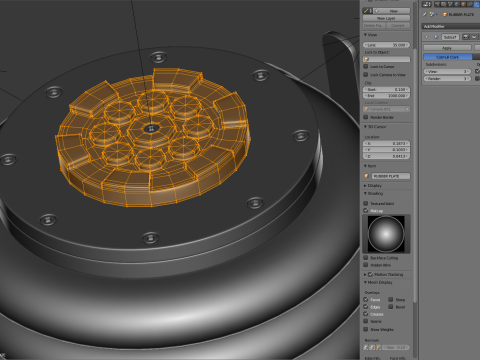This screenshot has height=360, width=480.
Task: Open the matcap sphere thumbnail
Action: 386,234
